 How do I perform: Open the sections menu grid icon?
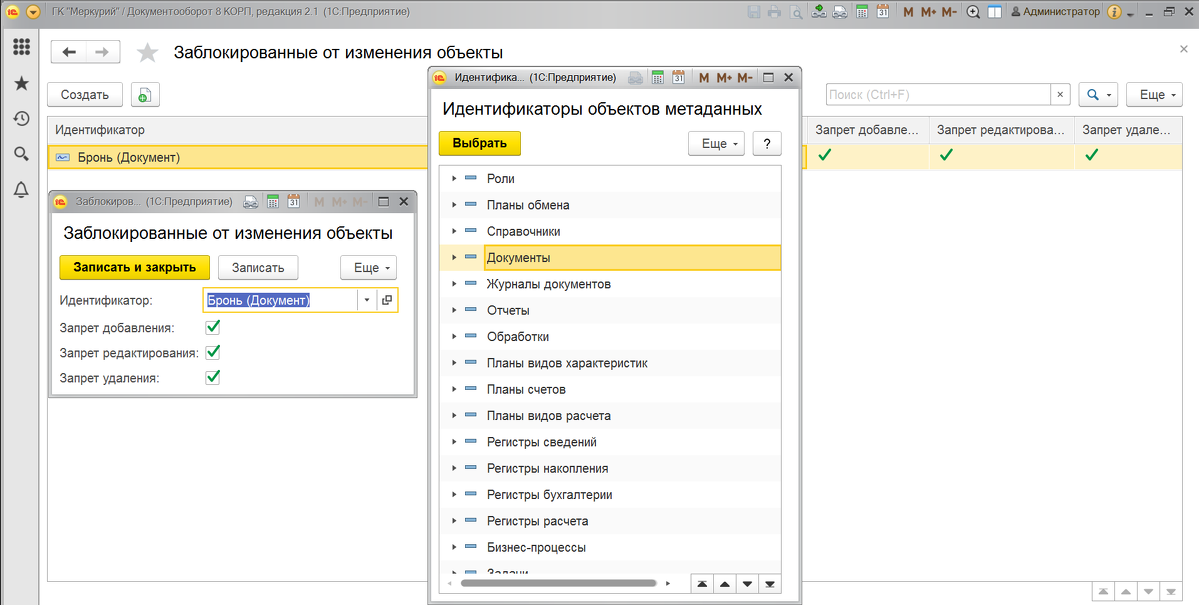tap(21, 47)
